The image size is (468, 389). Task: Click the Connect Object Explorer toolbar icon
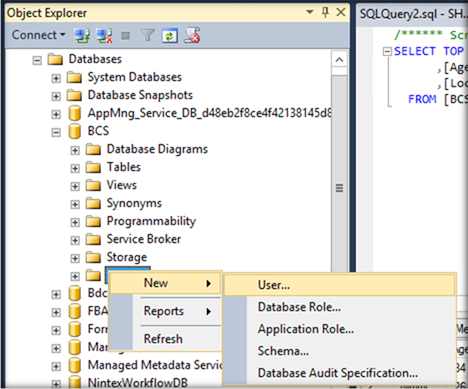pos(82,35)
